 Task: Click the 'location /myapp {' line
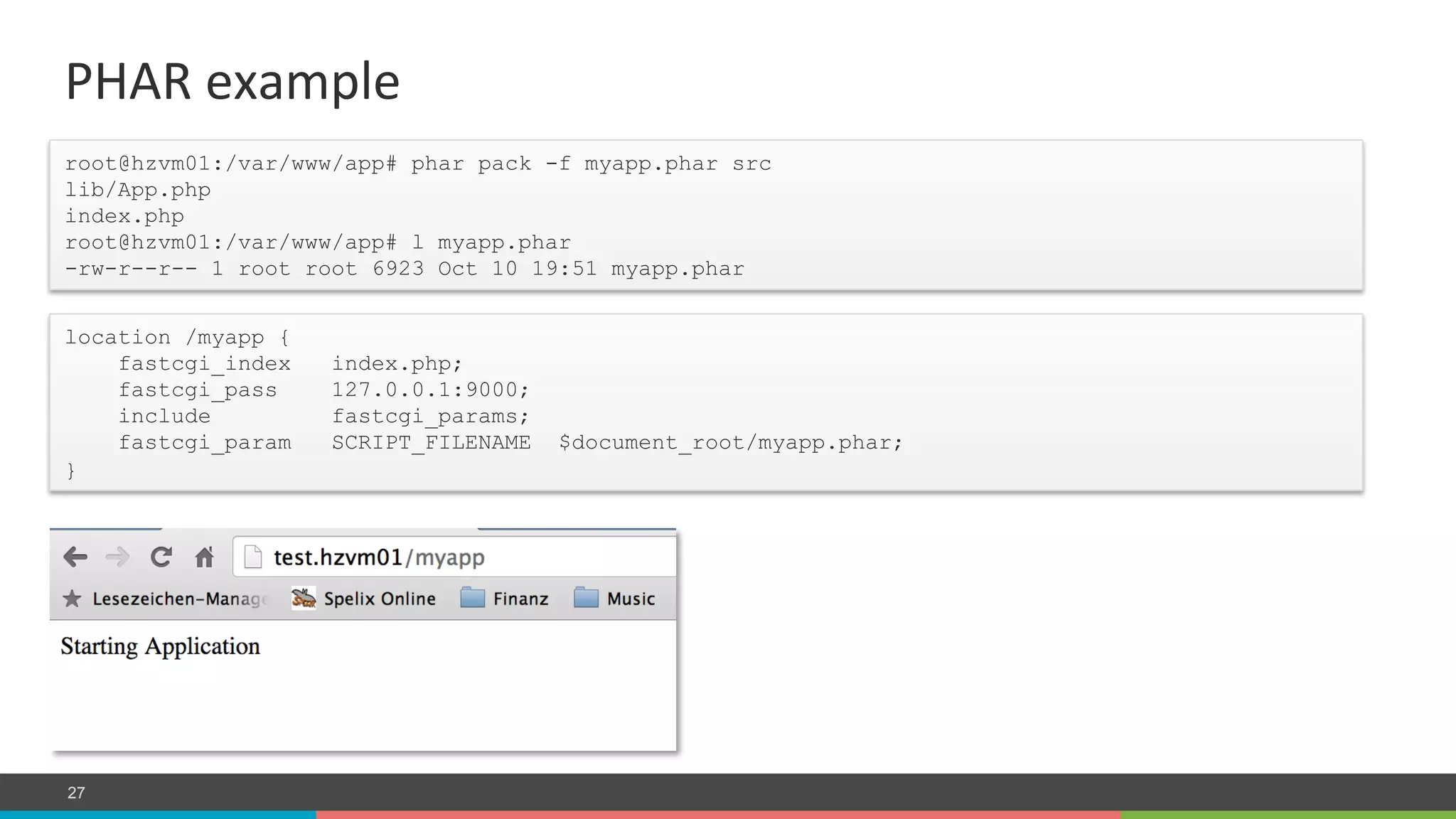pyautogui.click(x=177, y=337)
